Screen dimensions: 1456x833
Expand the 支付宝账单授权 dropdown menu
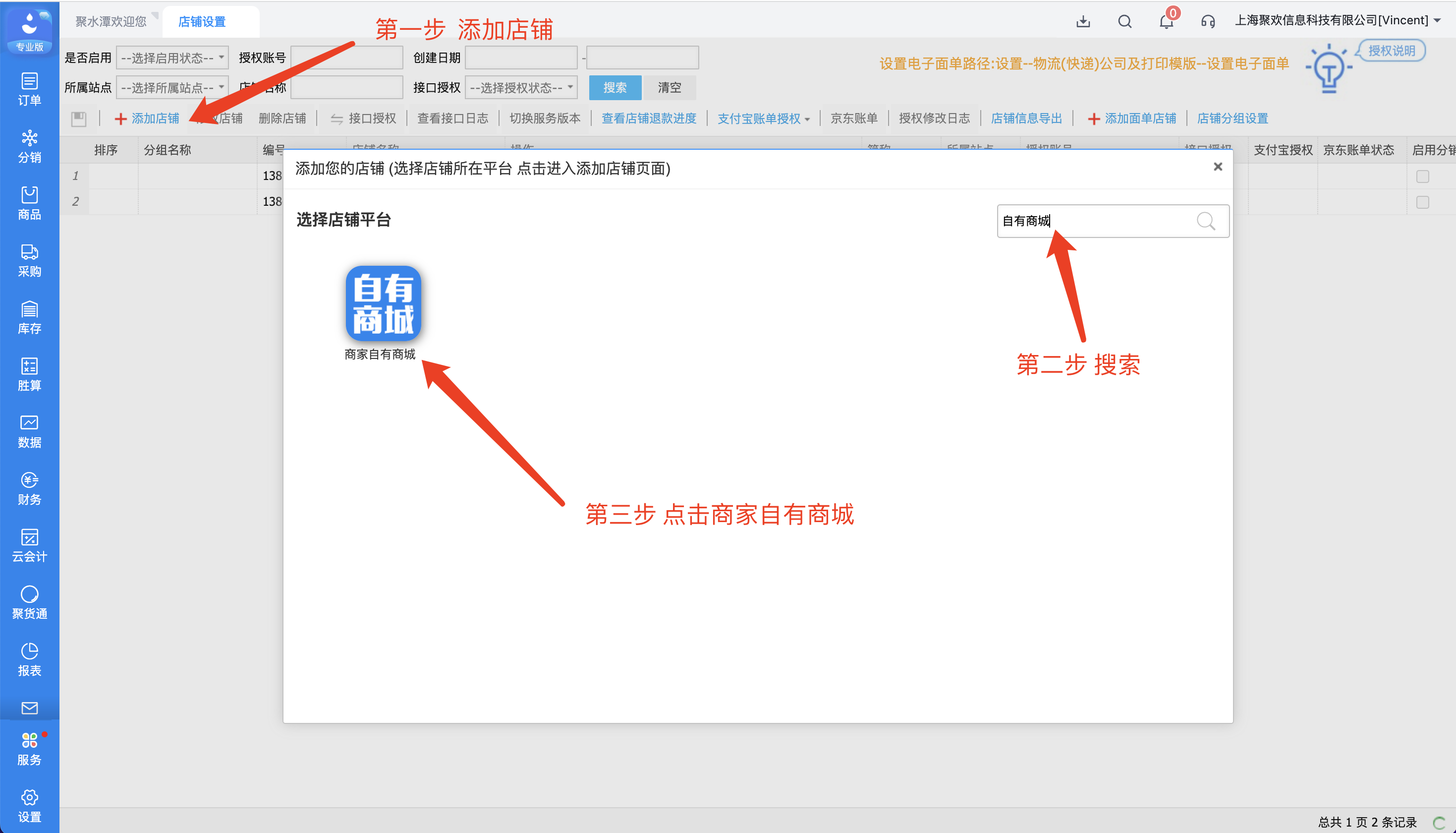click(x=763, y=119)
